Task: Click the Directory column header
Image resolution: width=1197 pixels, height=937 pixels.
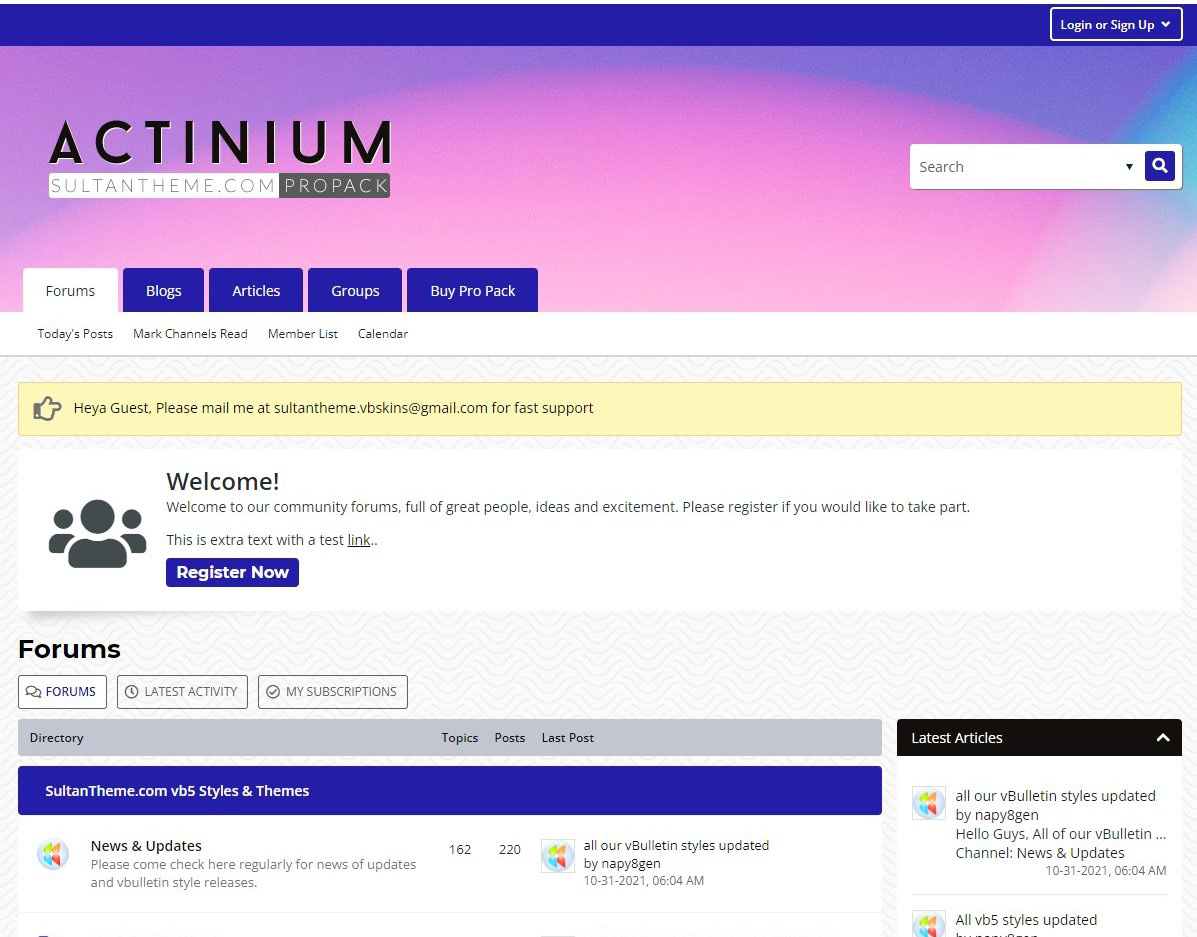Action: point(56,738)
